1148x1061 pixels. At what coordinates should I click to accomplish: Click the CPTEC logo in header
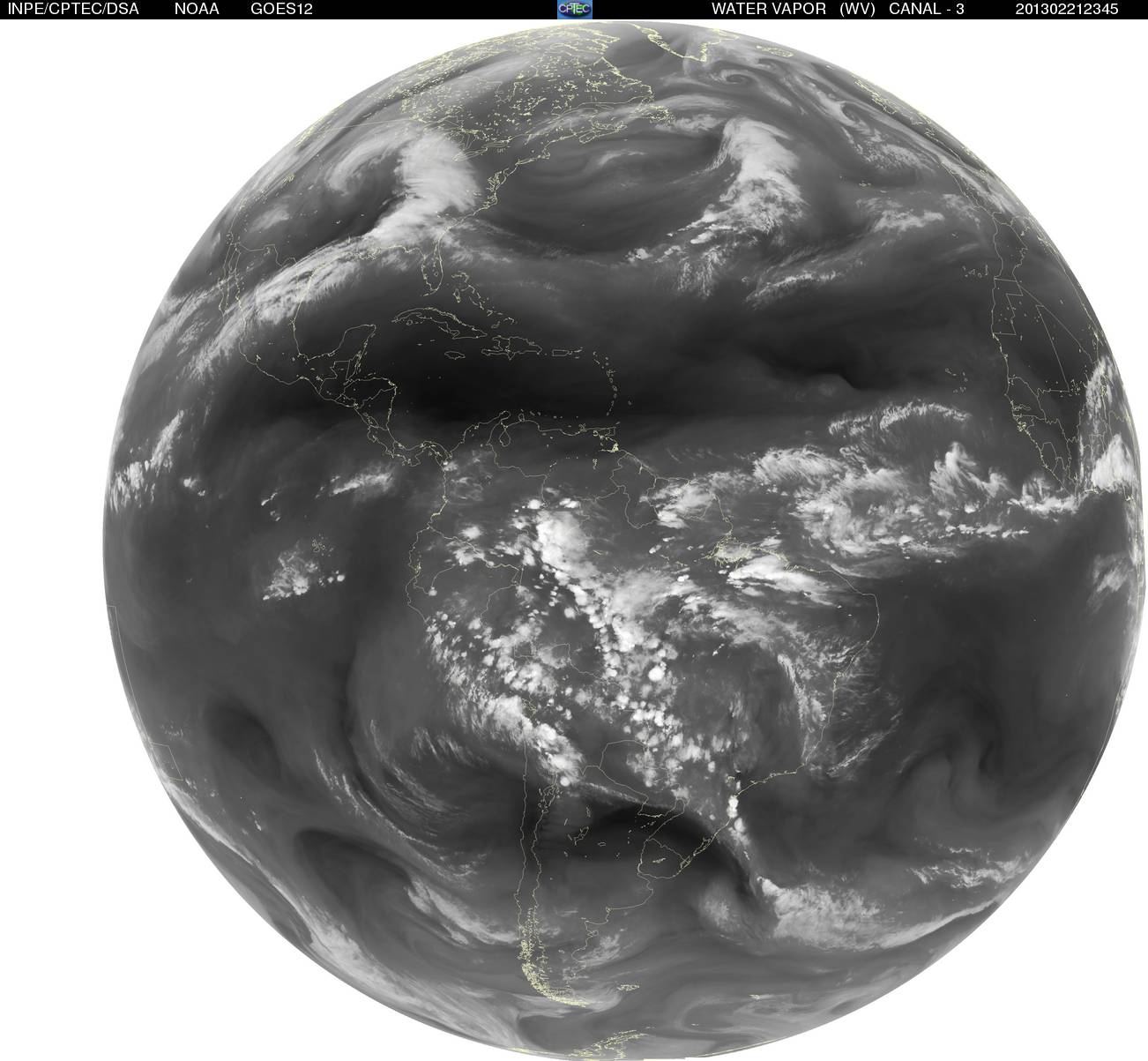575,9
